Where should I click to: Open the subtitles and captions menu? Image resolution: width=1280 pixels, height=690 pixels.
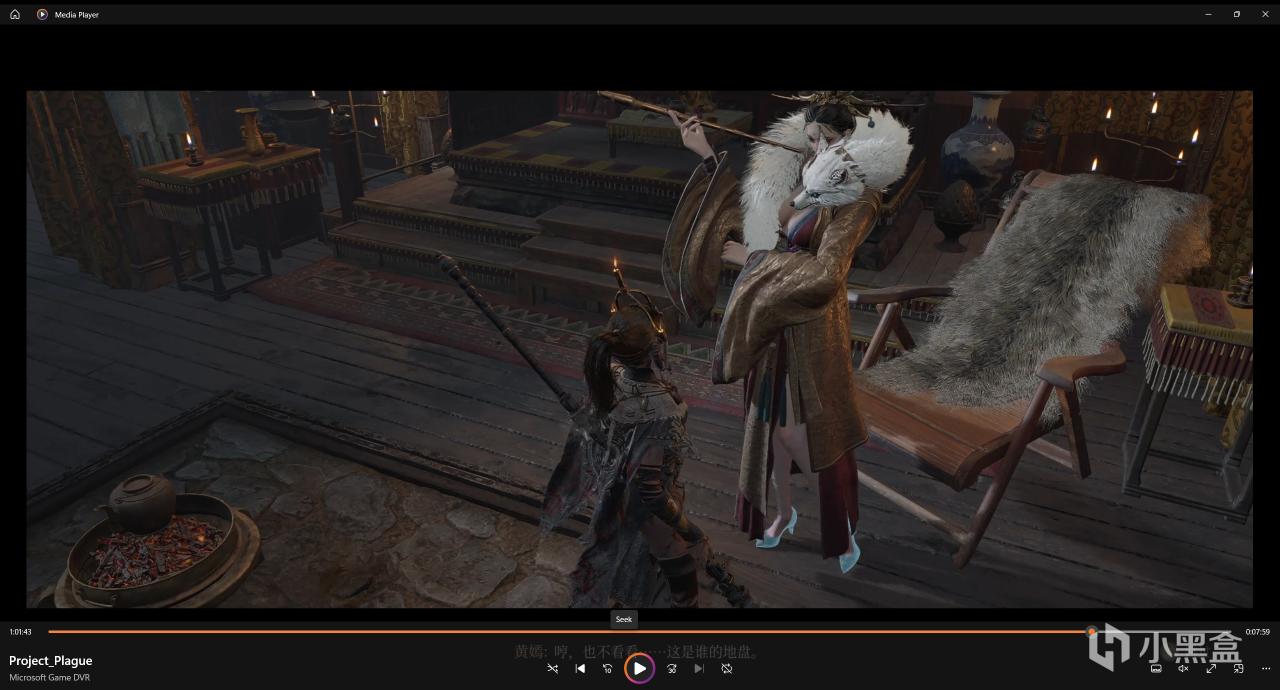pyautogui.click(x=1156, y=668)
